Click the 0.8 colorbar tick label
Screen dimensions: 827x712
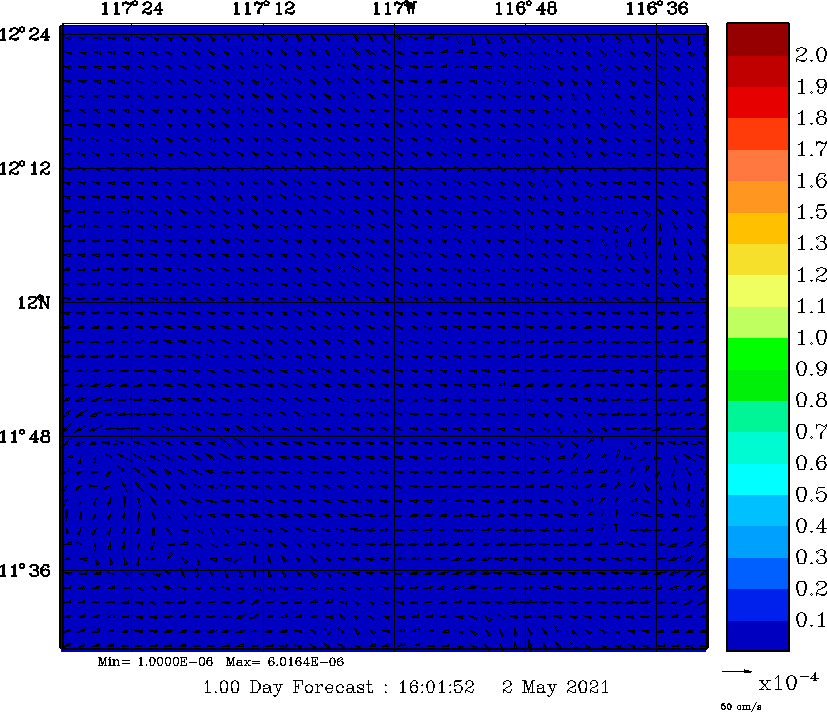(811, 400)
